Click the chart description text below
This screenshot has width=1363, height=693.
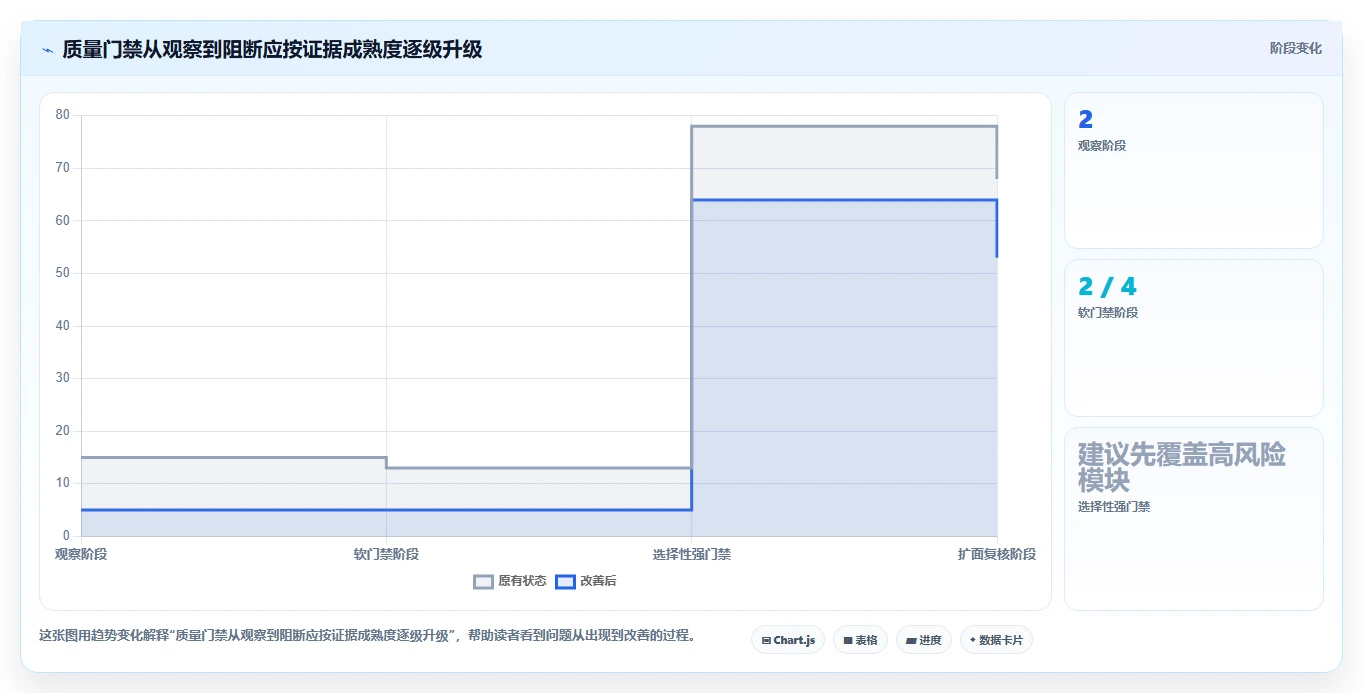[367, 635]
